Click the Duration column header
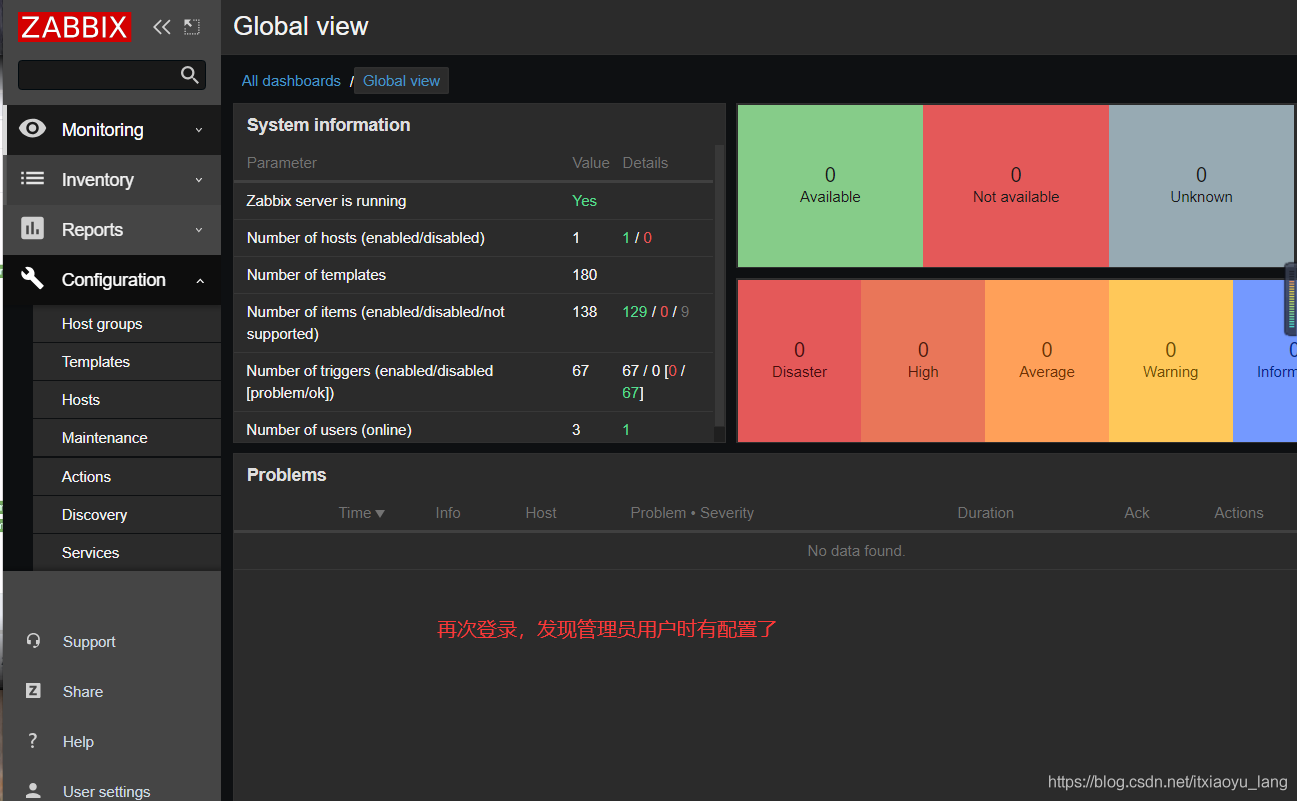The width and height of the screenshot is (1297, 801). pos(985,513)
